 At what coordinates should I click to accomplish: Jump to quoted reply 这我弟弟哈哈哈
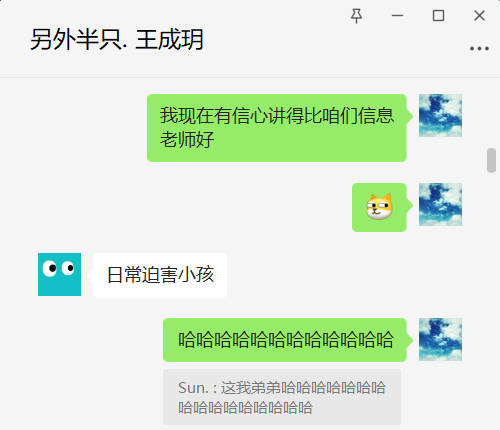tap(282, 397)
